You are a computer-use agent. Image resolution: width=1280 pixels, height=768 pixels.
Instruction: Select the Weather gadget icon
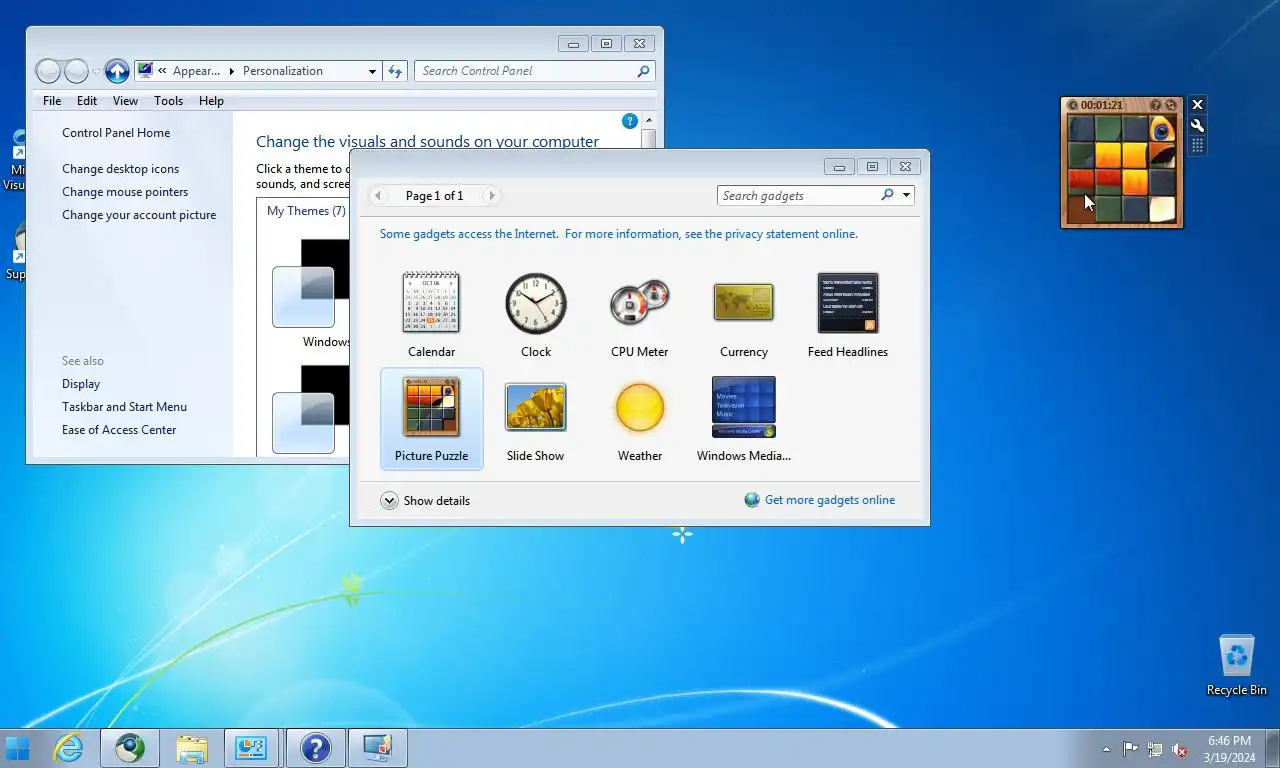click(640, 407)
